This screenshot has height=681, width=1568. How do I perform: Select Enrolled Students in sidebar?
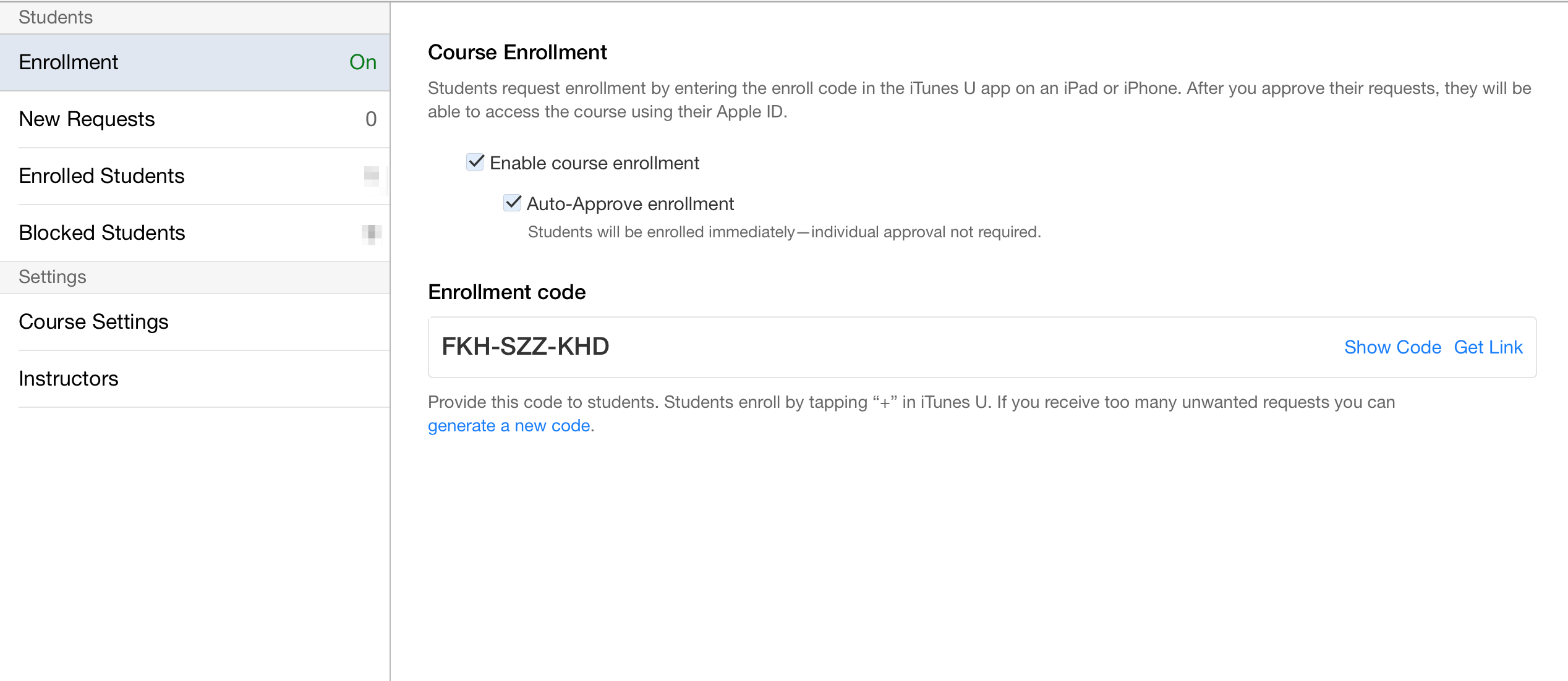[101, 176]
